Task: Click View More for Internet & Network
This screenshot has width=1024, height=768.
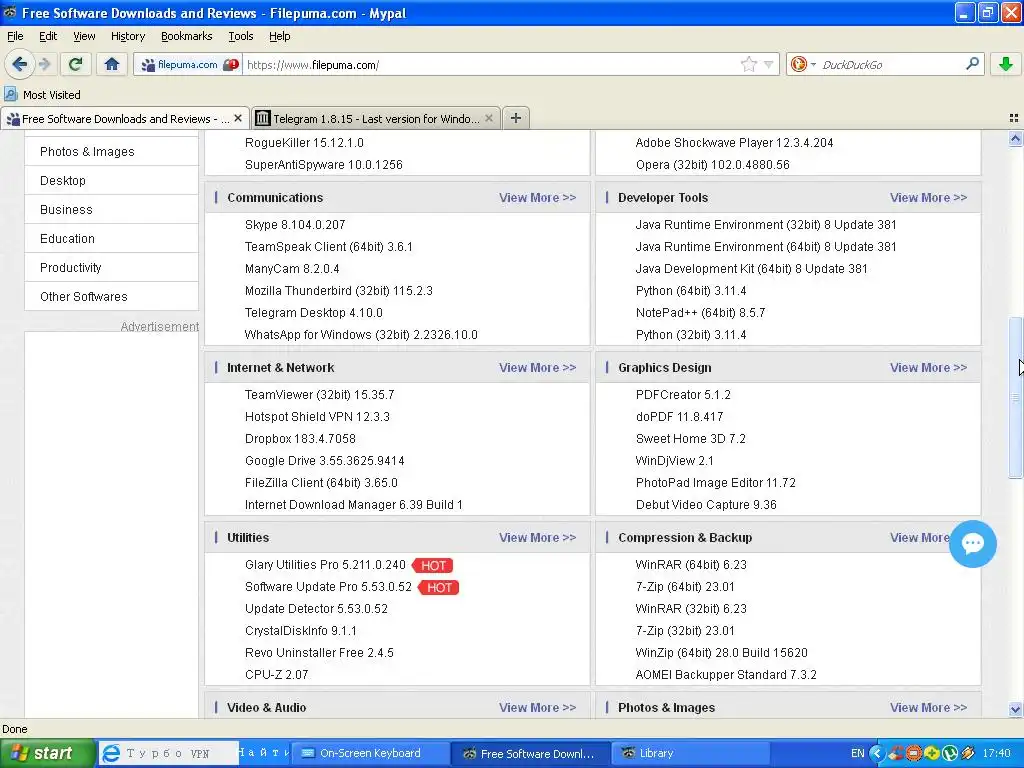Action: pyautogui.click(x=537, y=368)
